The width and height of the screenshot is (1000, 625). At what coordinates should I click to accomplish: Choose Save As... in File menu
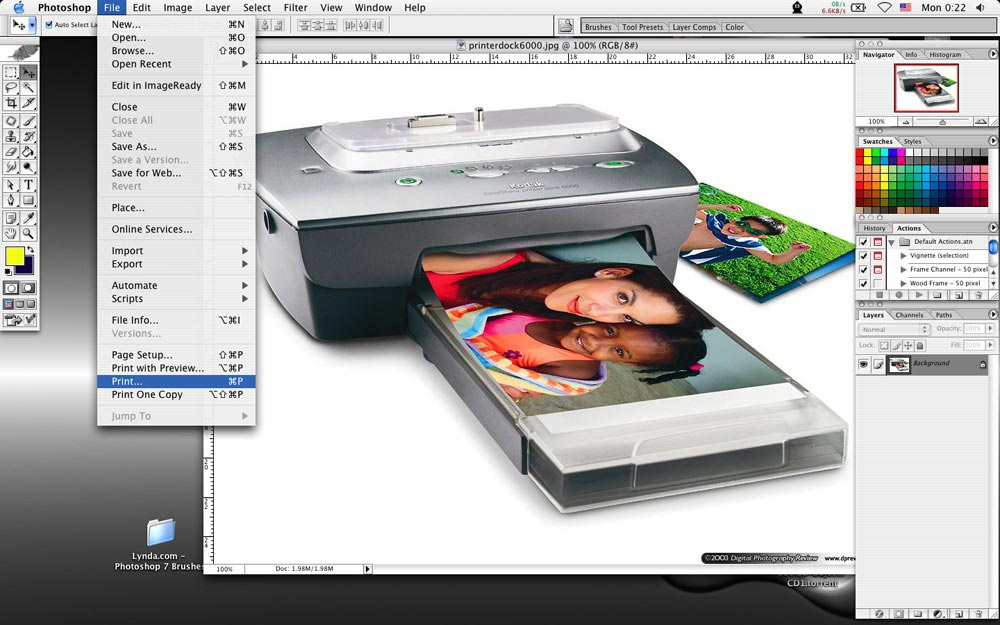pyautogui.click(x=177, y=147)
